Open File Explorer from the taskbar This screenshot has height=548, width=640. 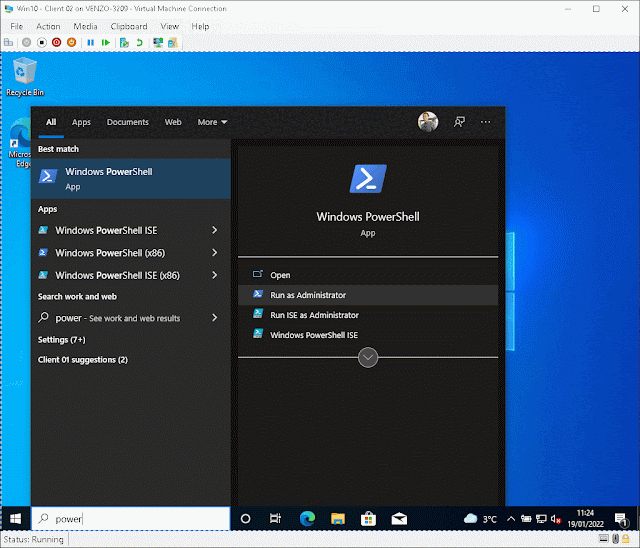tap(338, 519)
